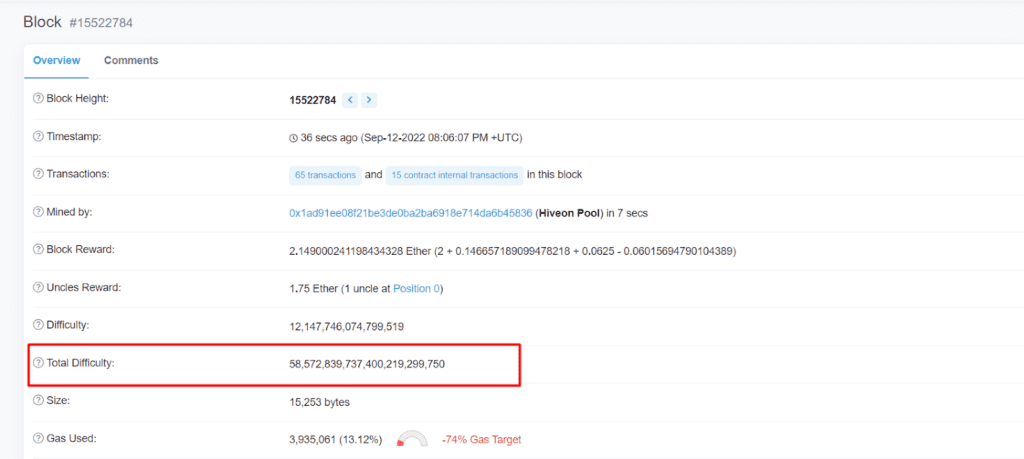Click help icon next to Uncles Reward
The image size is (1024, 459).
point(38,288)
